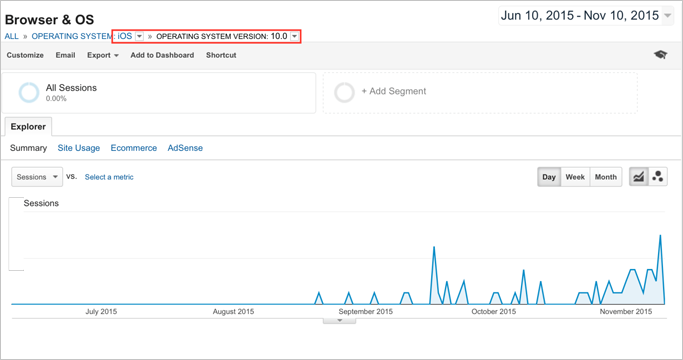683x360 pixels.
Task: Click the 0.00% value under All Sessions
Action: click(56, 98)
